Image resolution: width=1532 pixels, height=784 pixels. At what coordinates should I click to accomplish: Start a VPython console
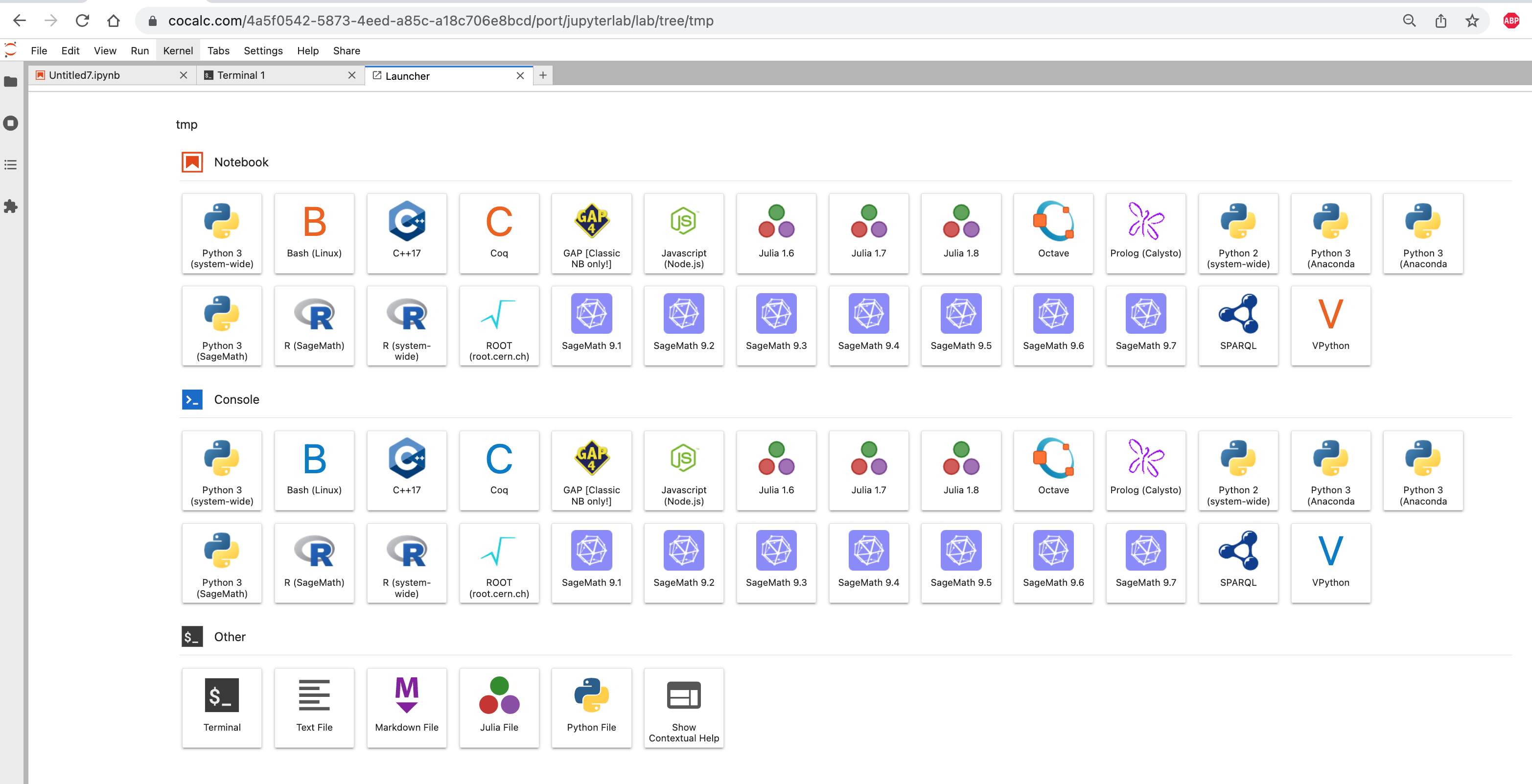1330,563
